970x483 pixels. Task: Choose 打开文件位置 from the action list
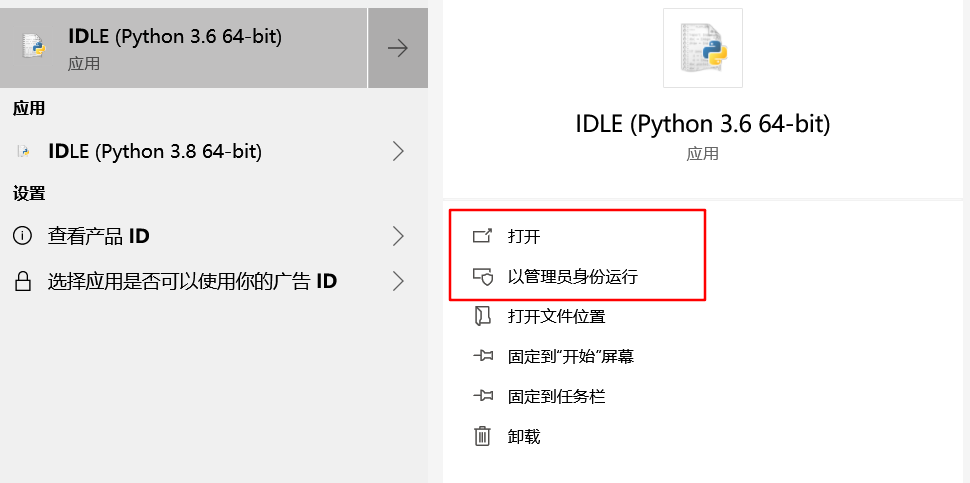click(556, 317)
